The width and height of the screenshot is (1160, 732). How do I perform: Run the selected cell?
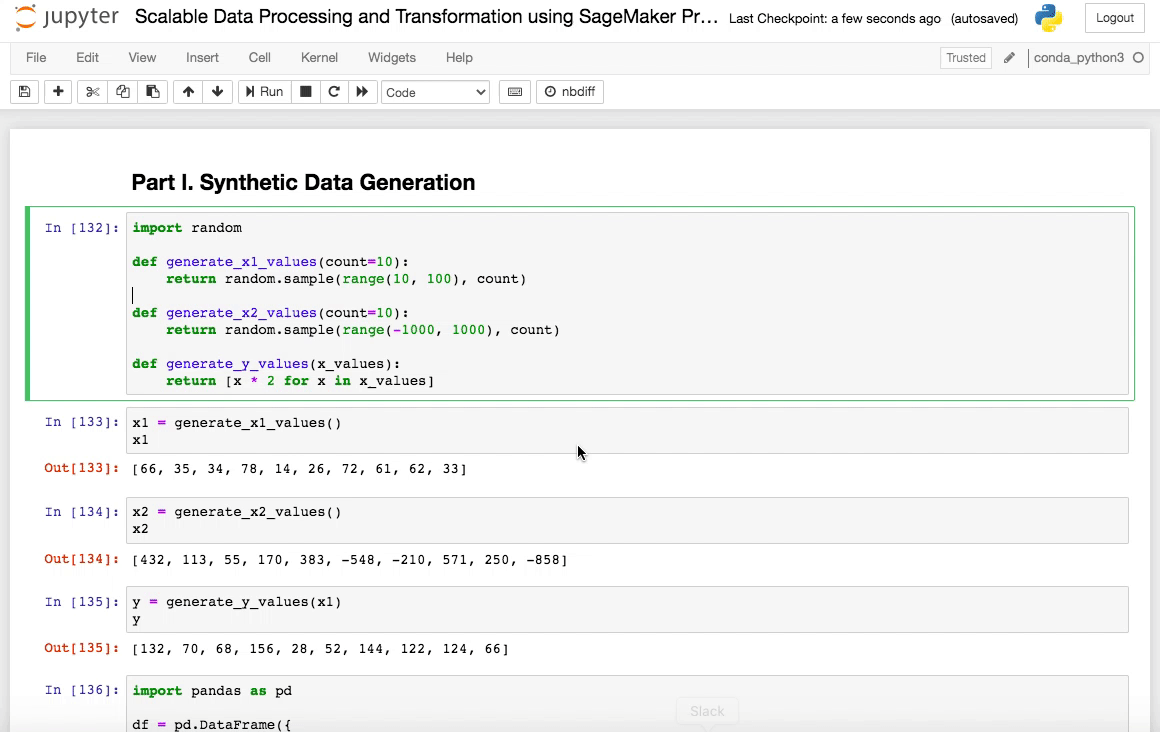(265, 92)
